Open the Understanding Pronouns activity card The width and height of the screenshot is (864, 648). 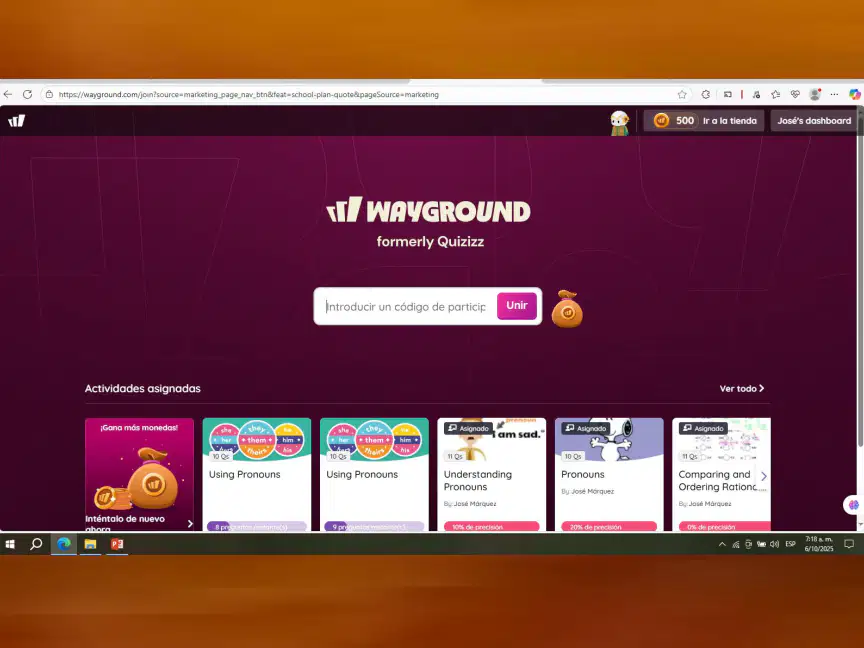pos(492,474)
